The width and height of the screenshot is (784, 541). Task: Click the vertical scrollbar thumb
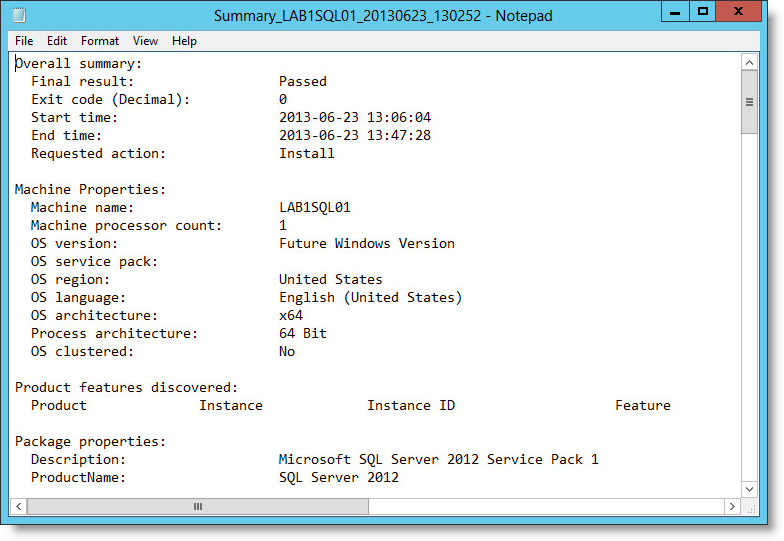click(749, 102)
